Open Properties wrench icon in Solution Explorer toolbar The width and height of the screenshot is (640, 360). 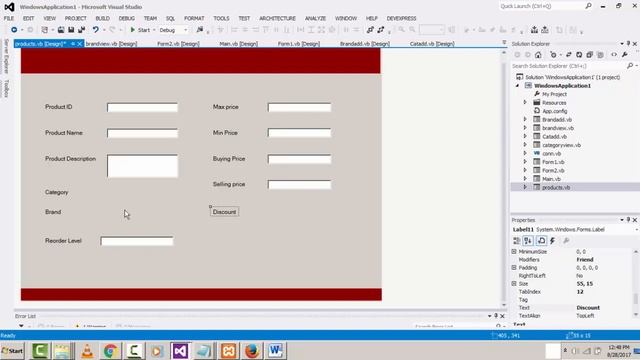coord(624,55)
